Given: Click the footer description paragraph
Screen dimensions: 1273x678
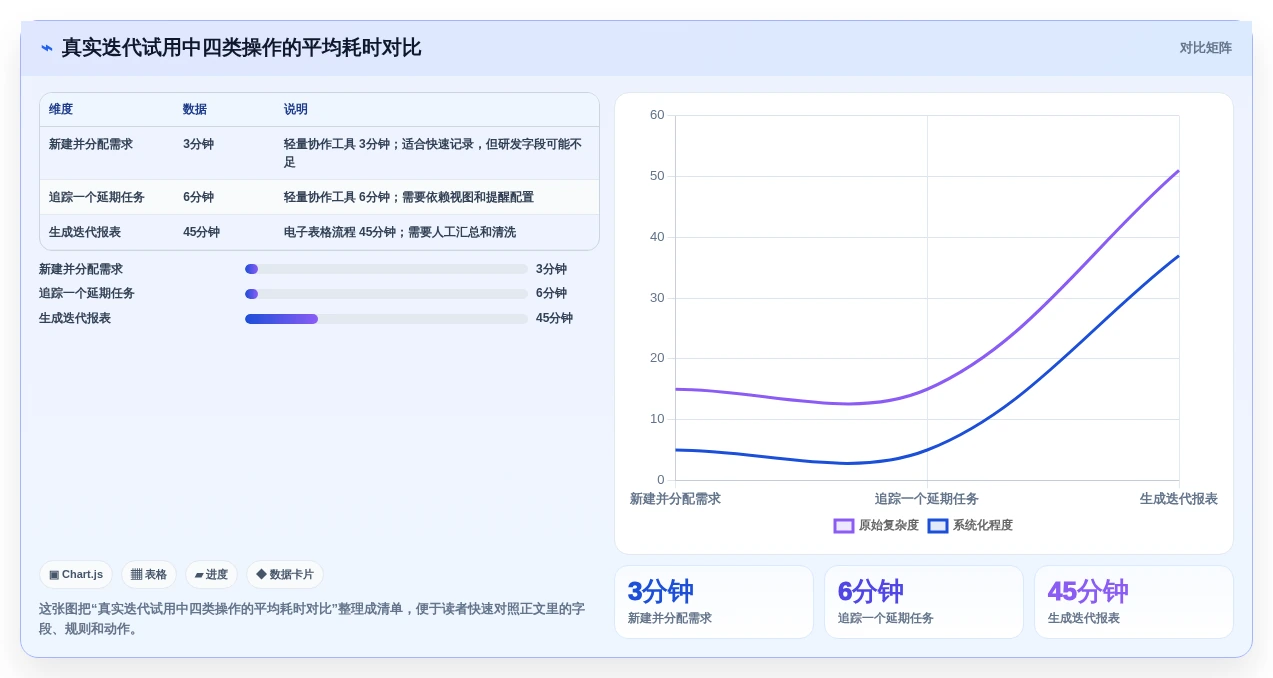Looking at the screenshot, I should coord(312,618).
